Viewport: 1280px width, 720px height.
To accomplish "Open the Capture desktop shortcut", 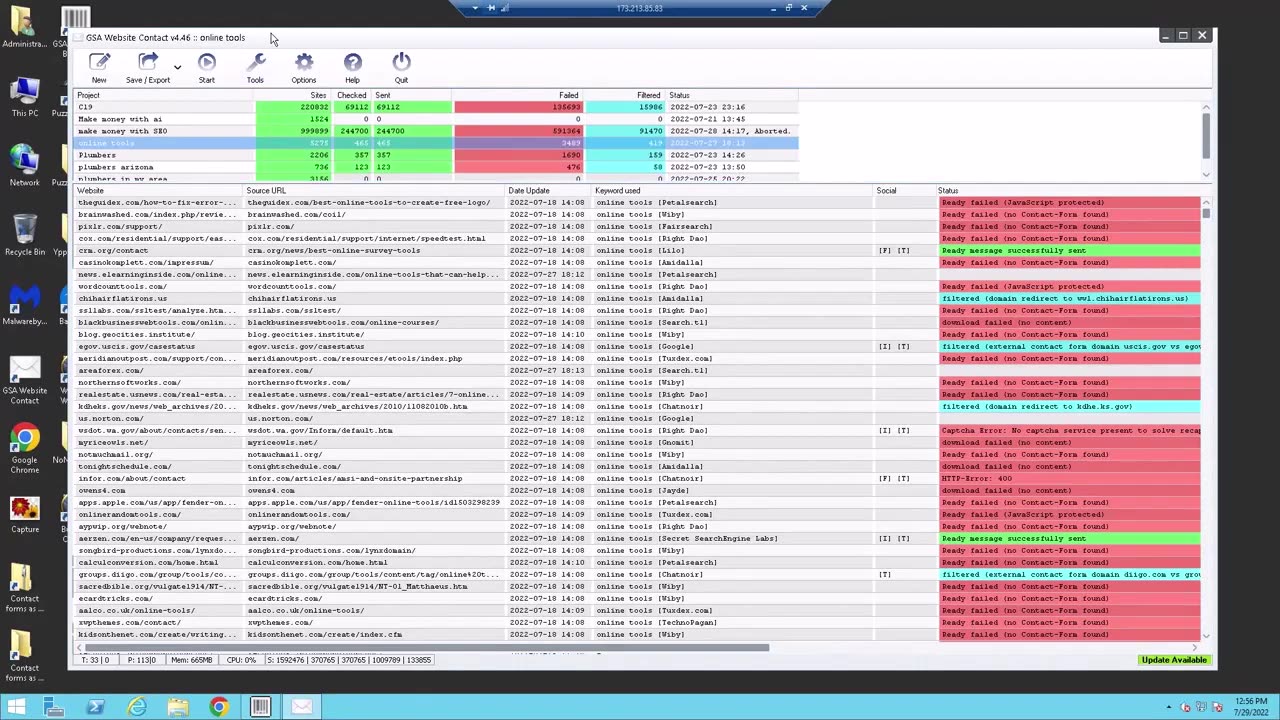I will 25,513.
